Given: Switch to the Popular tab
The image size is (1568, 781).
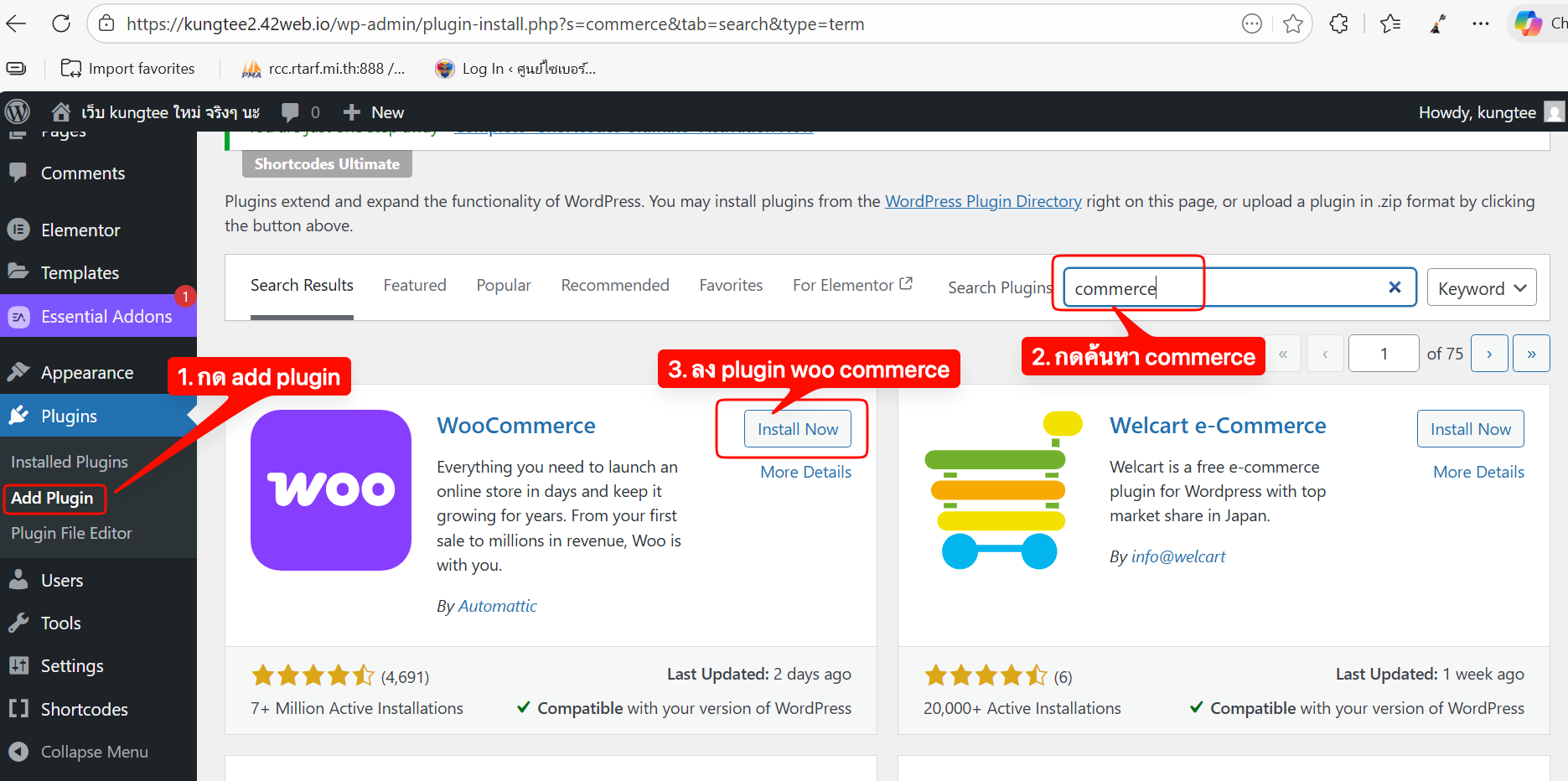Looking at the screenshot, I should click(x=504, y=286).
